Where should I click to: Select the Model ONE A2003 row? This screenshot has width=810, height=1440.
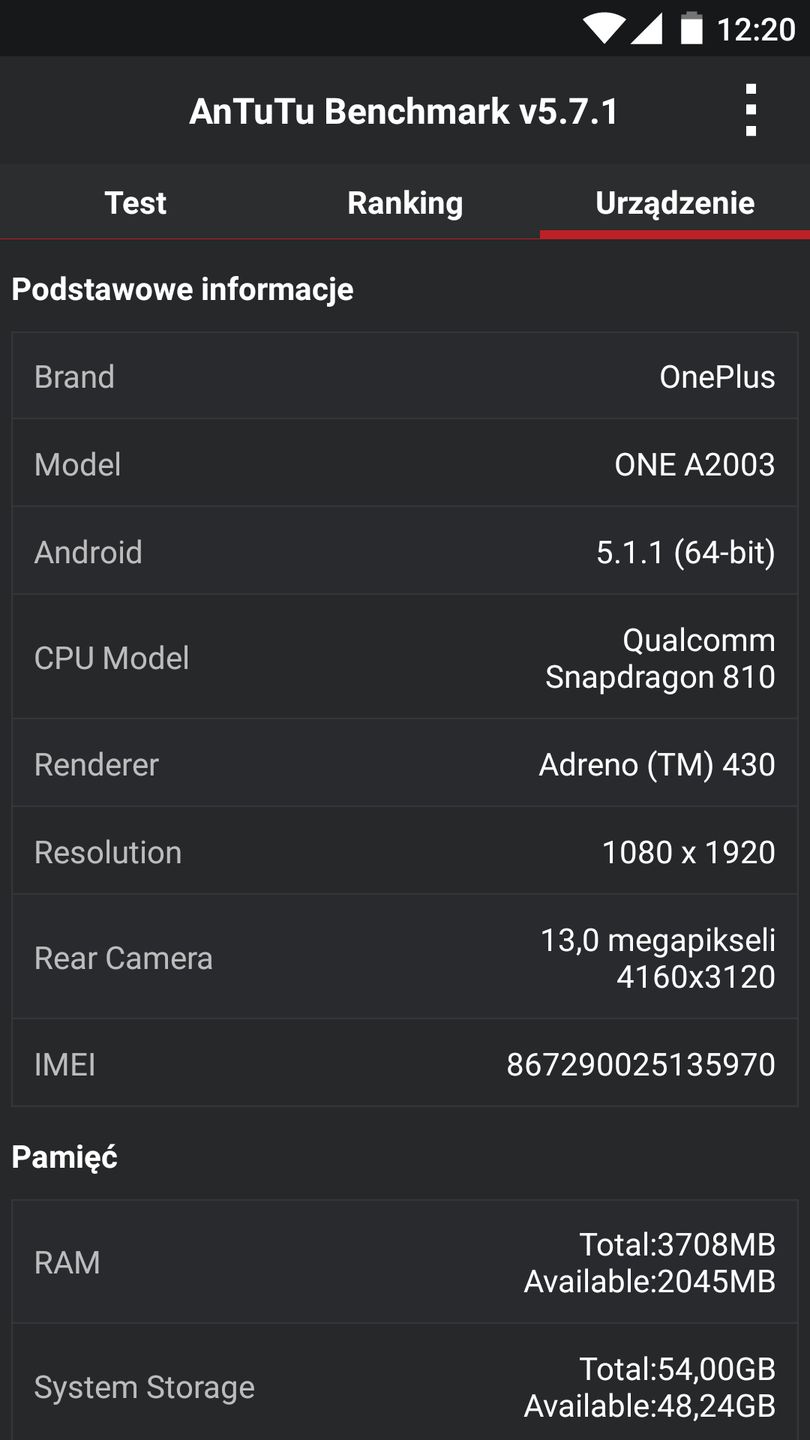(405, 464)
